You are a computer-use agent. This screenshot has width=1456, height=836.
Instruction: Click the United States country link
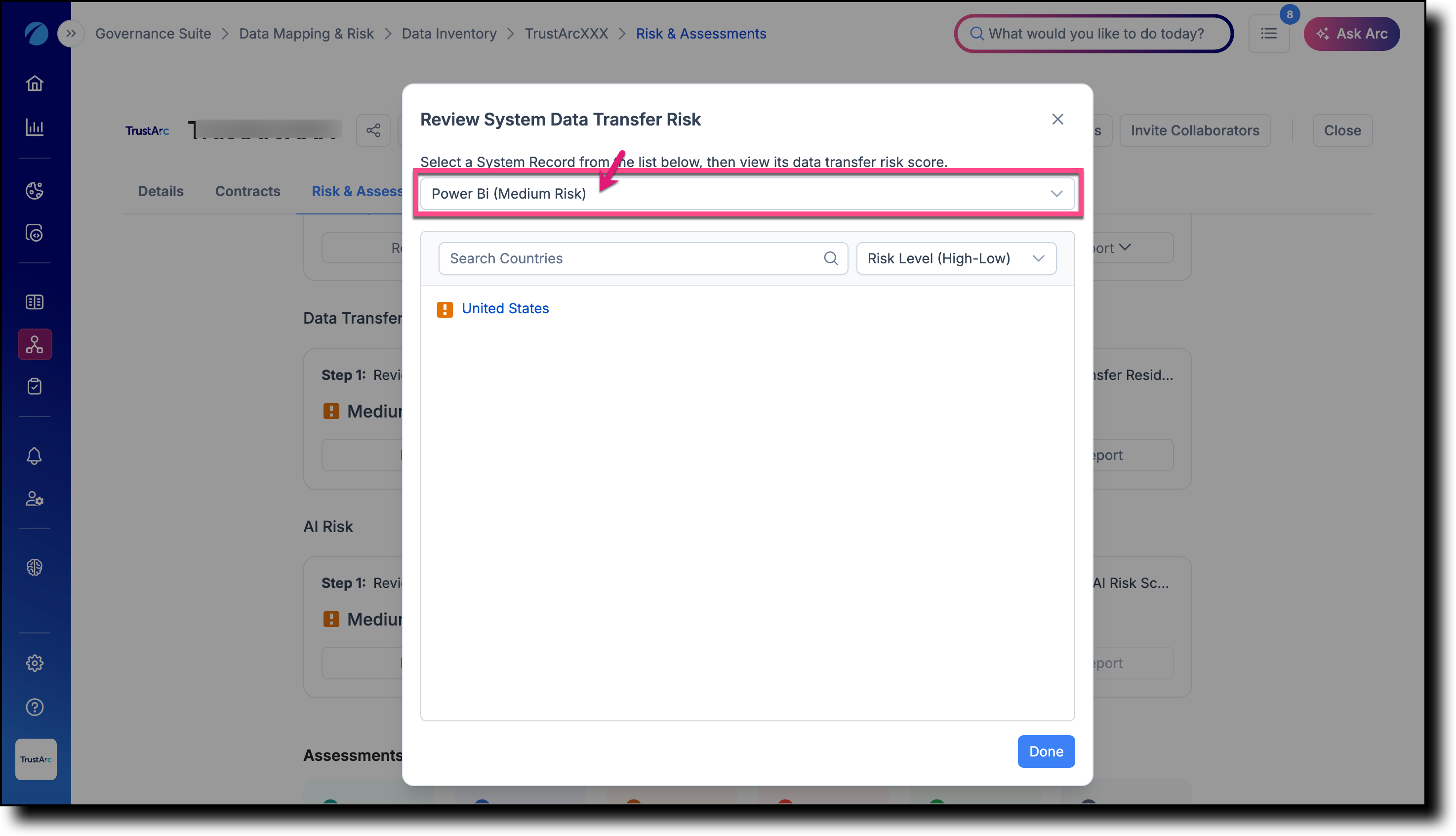tap(506, 308)
